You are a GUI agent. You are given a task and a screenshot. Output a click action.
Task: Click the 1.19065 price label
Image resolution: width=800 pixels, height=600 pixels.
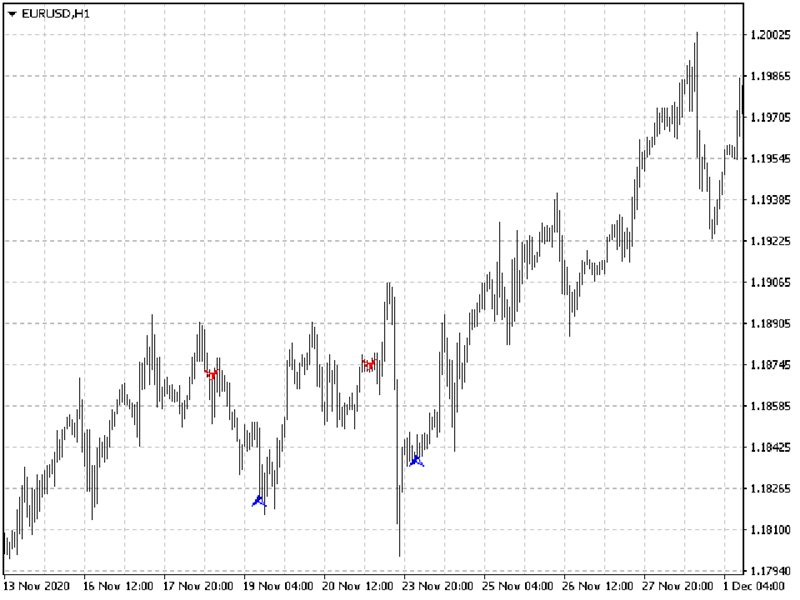[x=770, y=282]
